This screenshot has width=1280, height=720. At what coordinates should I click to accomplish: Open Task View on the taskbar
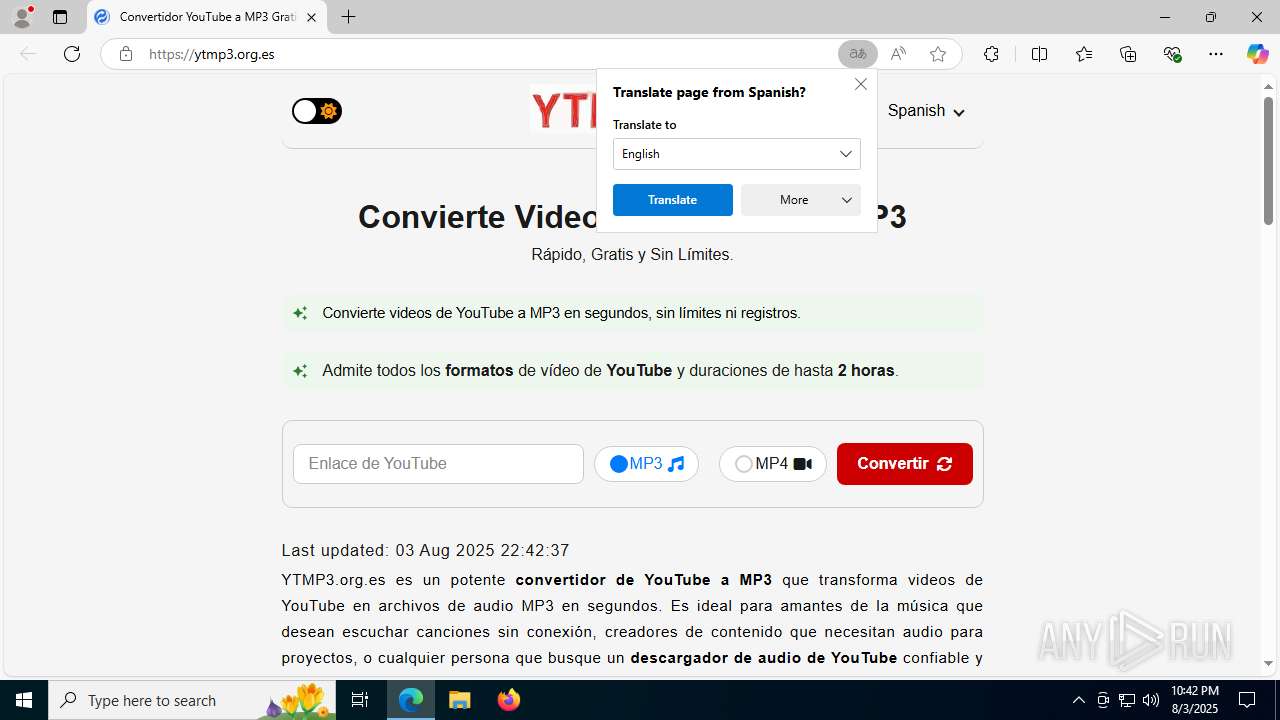360,700
